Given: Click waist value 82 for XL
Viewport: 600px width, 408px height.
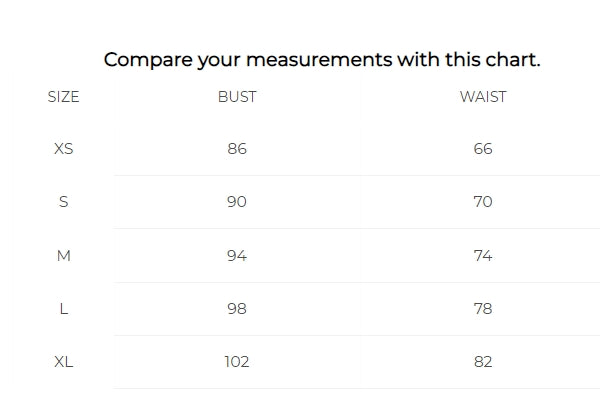Looking at the screenshot, I should click(483, 361).
